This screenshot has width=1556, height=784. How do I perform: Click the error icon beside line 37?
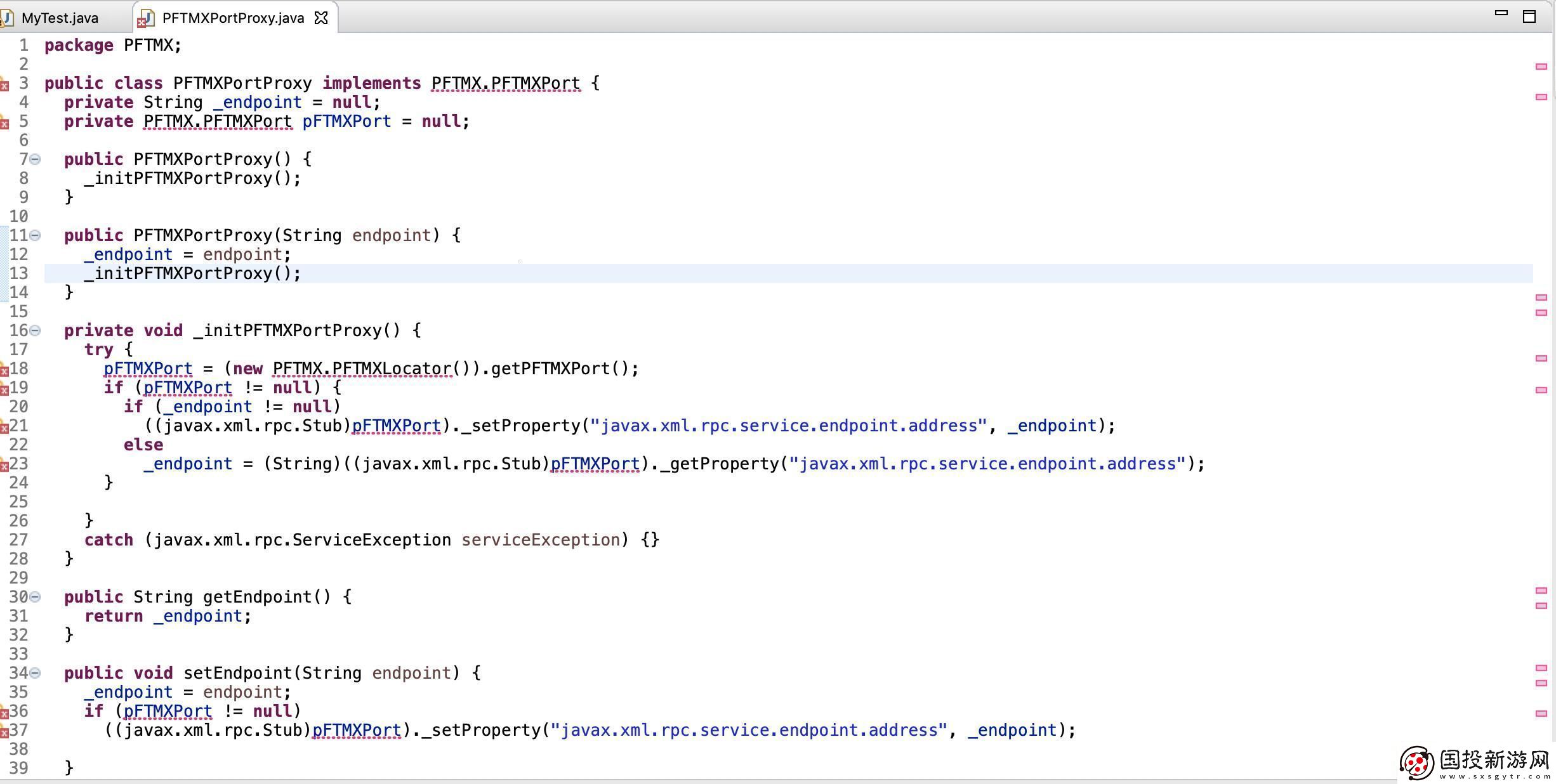point(4,732)
